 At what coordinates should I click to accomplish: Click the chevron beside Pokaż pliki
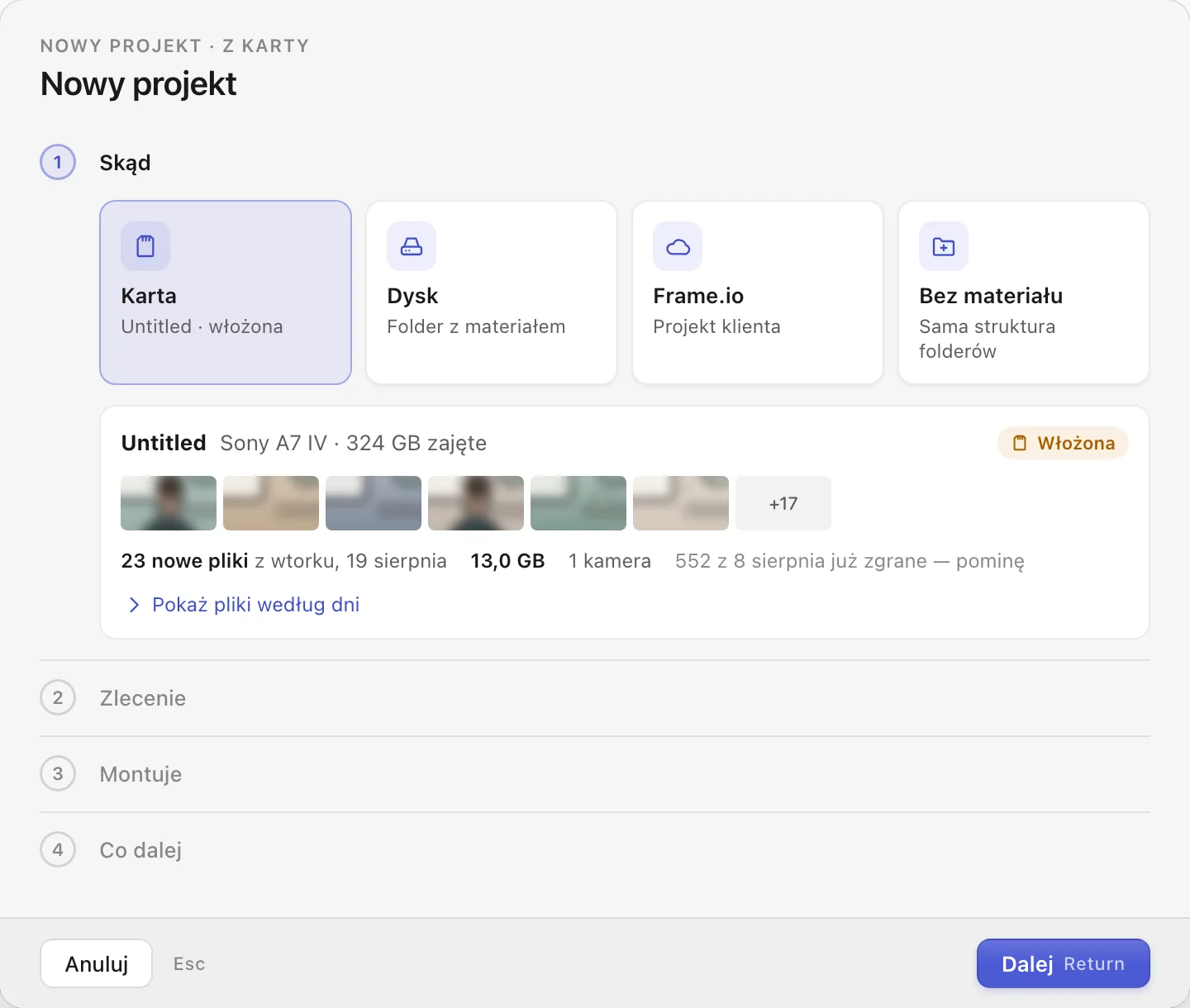point(134,605)
